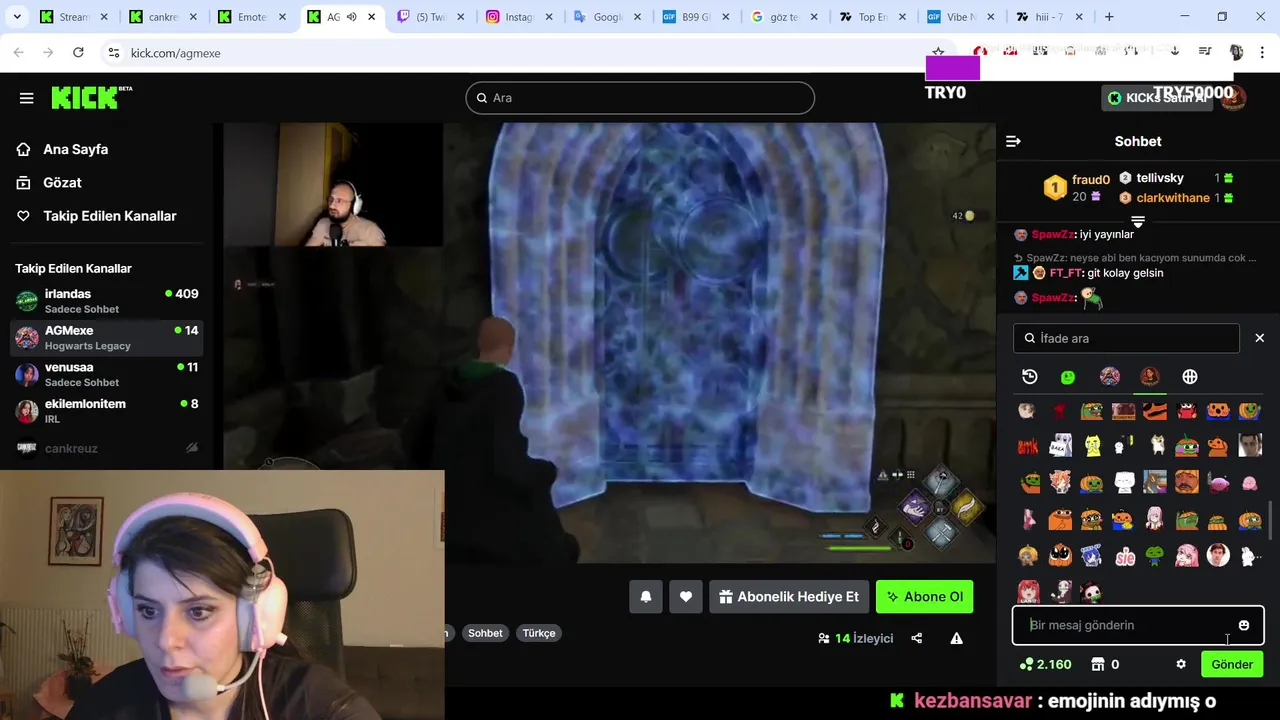
Task: Close the emote picker panel
Action: coord(1260,338)
